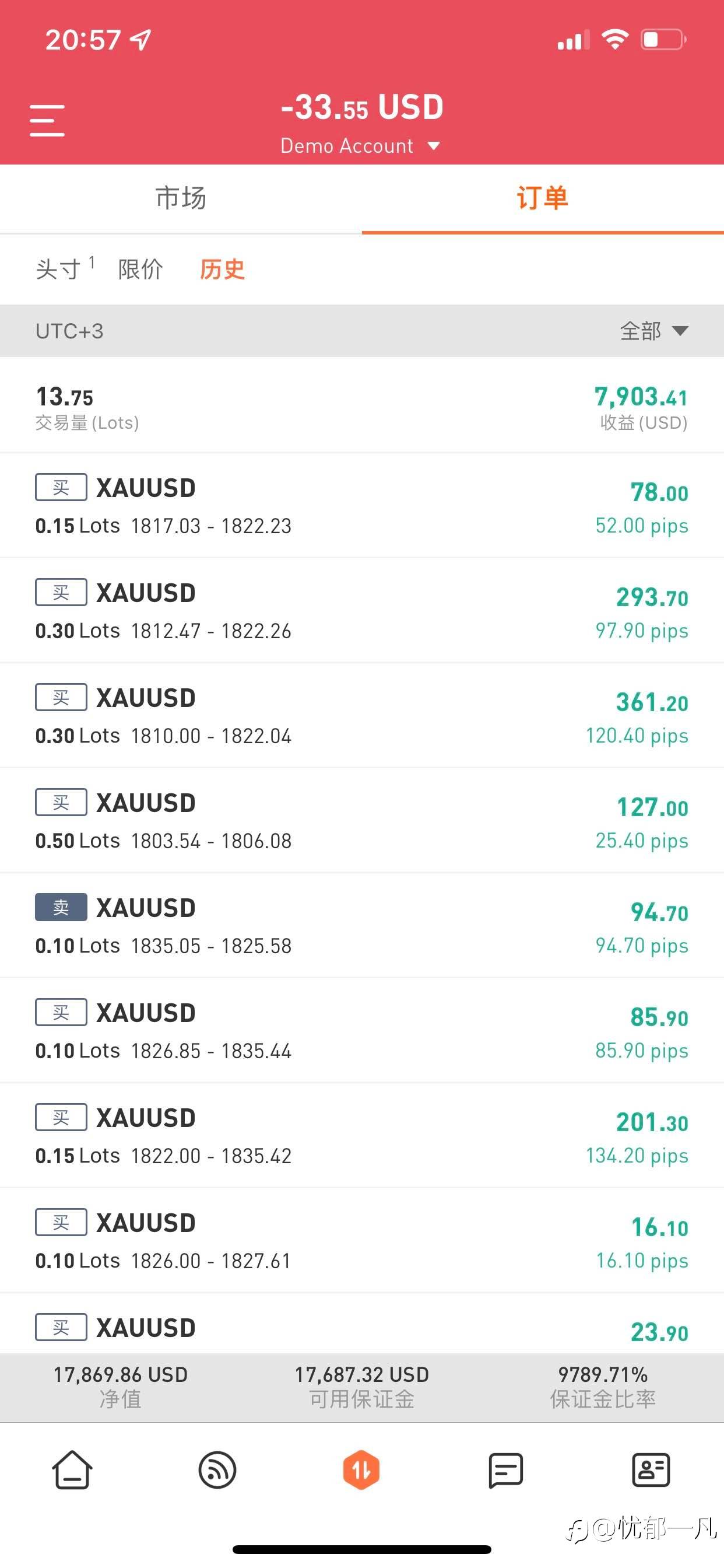Show 头寸 open positions
The height and width of the screenshot is (1568, 724).
coord(59,269)
